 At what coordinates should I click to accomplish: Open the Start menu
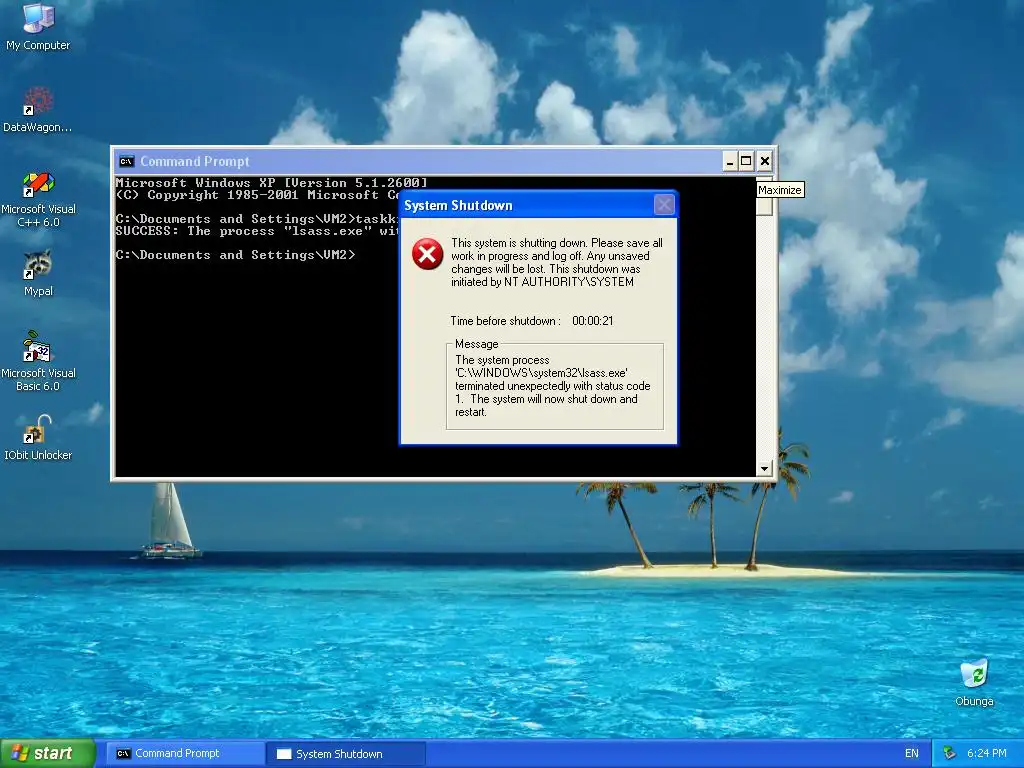(x=48, y=753)
